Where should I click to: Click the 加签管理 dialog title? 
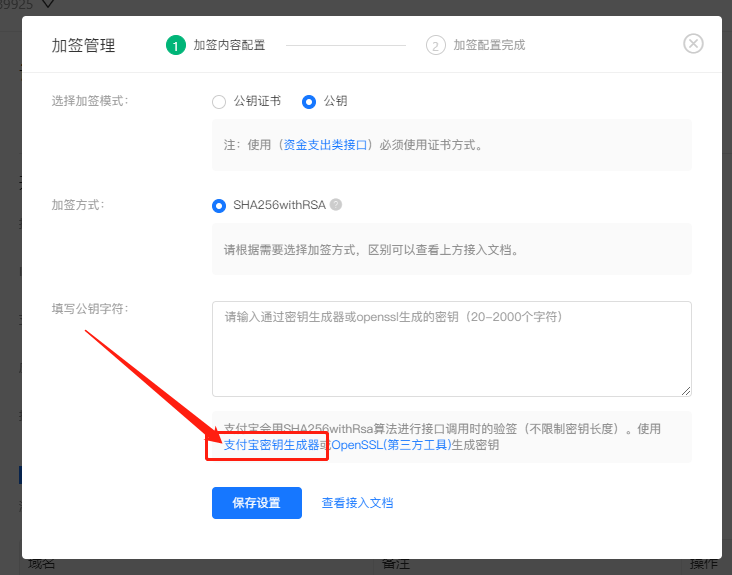coord(83,45)
